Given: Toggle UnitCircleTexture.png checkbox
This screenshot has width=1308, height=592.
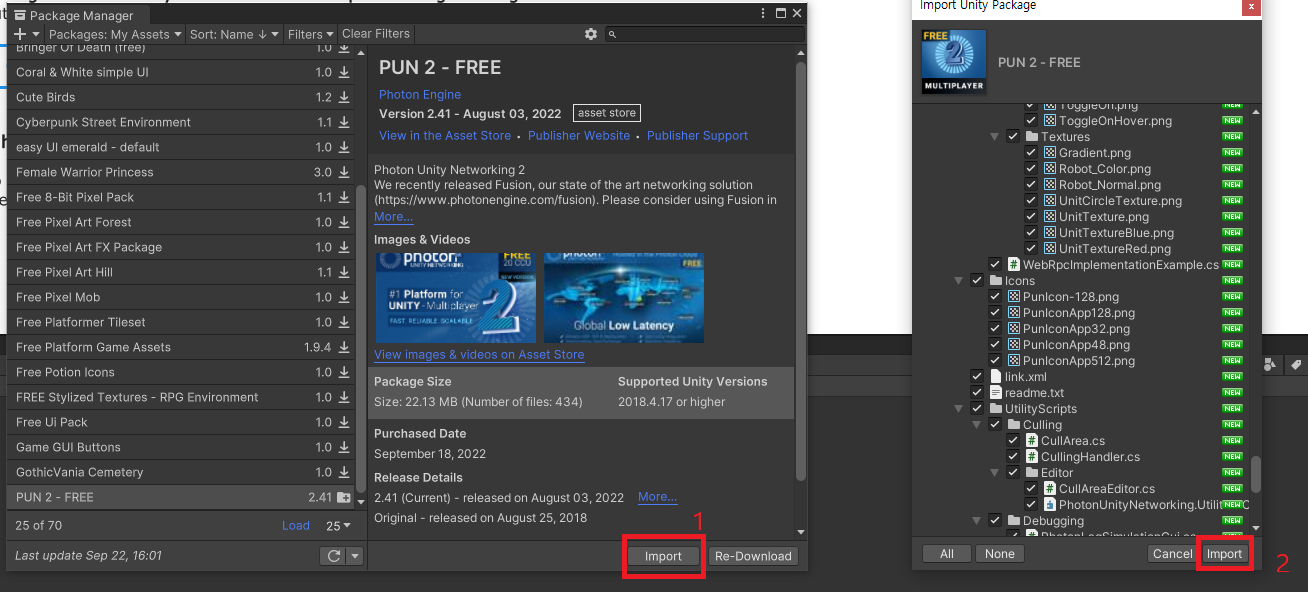Looking at the screenshot, I should click(1031, 201).
